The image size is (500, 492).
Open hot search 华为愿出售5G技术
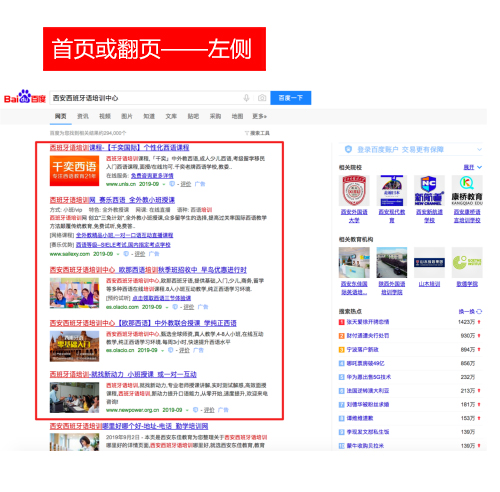click(369, 377)
